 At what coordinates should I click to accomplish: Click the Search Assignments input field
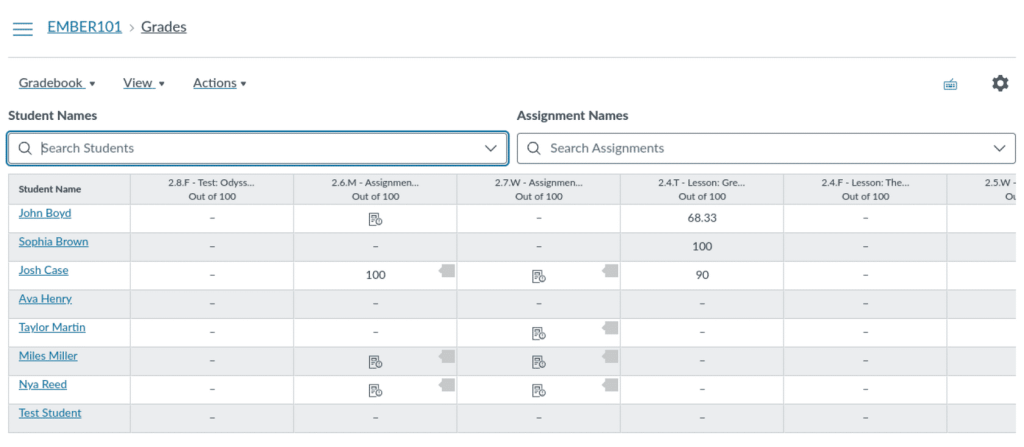(x=760, y=148)
